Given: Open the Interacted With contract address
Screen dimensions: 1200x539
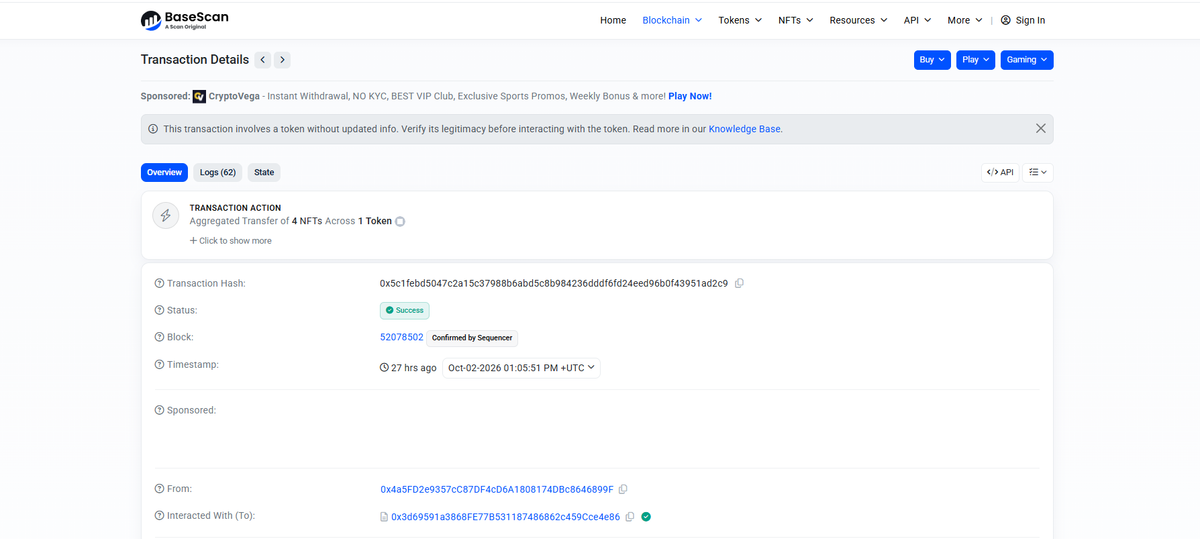Looking at the screenshot, I should click(x=505, y=517).
